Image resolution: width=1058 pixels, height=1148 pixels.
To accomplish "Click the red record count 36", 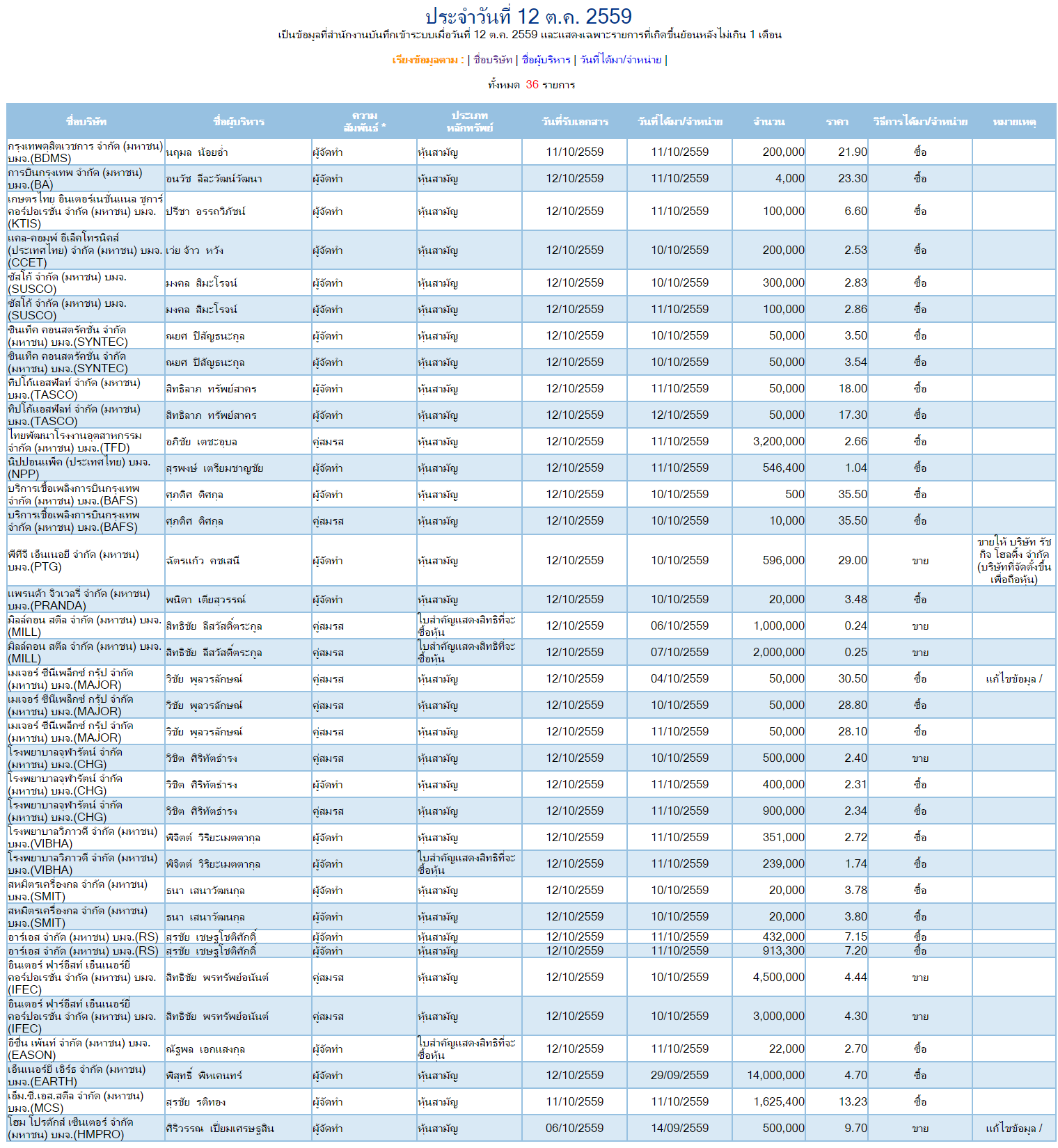I will [532, 84].
